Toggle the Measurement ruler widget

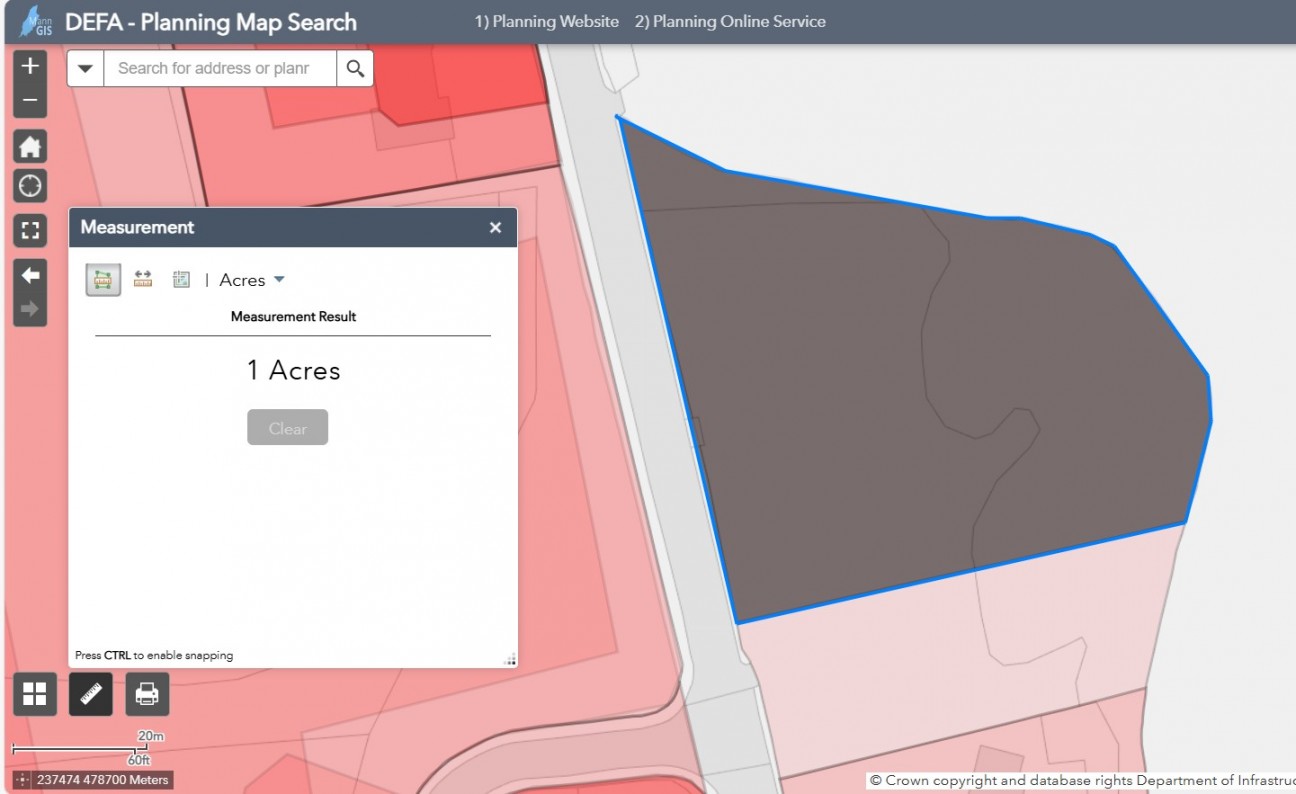point(91,694)
